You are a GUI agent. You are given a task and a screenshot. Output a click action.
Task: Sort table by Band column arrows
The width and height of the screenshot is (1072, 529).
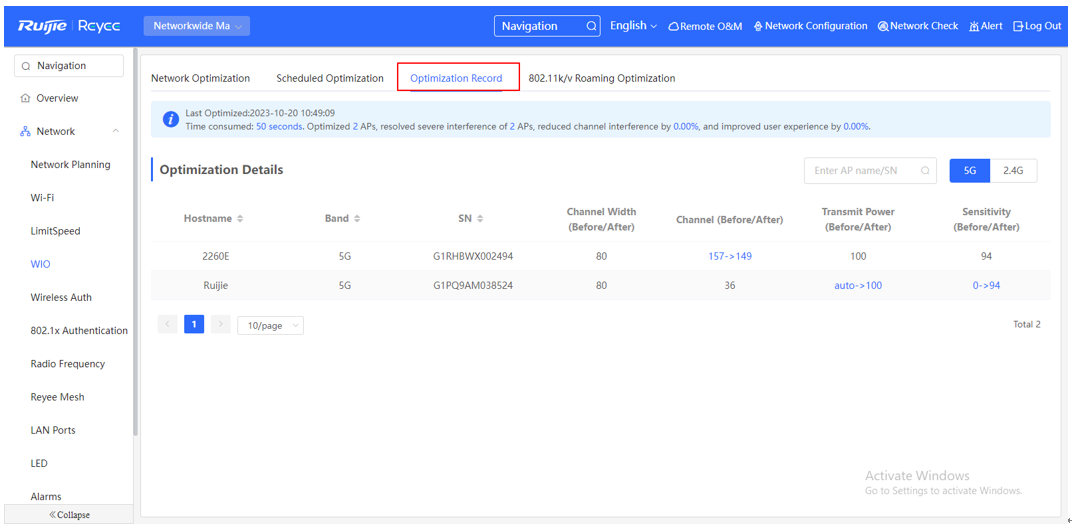357,219
